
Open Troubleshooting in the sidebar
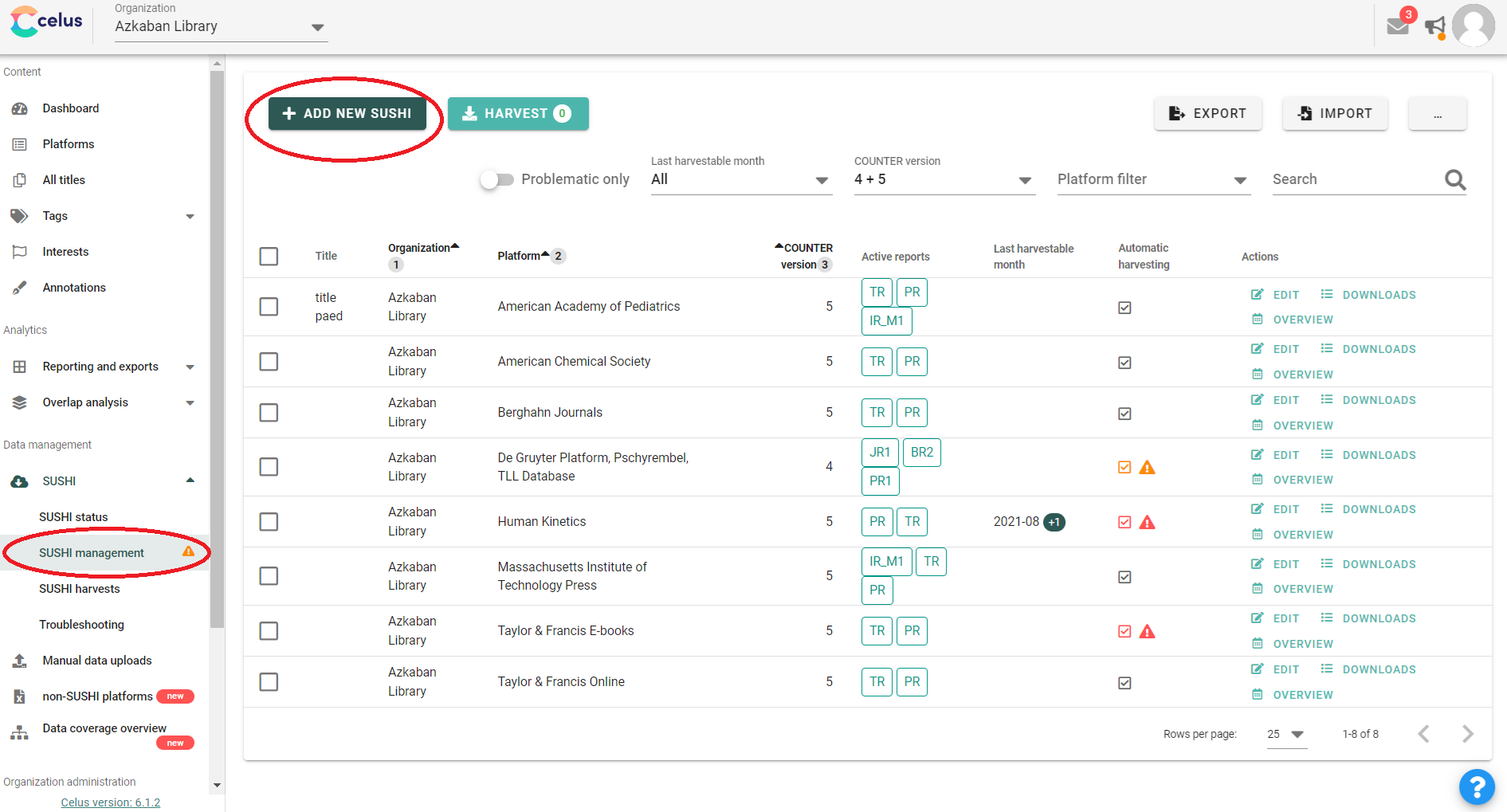tap(81, 625)
